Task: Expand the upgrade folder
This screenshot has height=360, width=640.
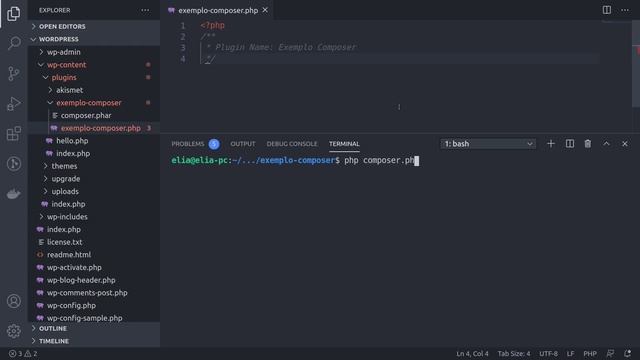Action: coord(66,179)
